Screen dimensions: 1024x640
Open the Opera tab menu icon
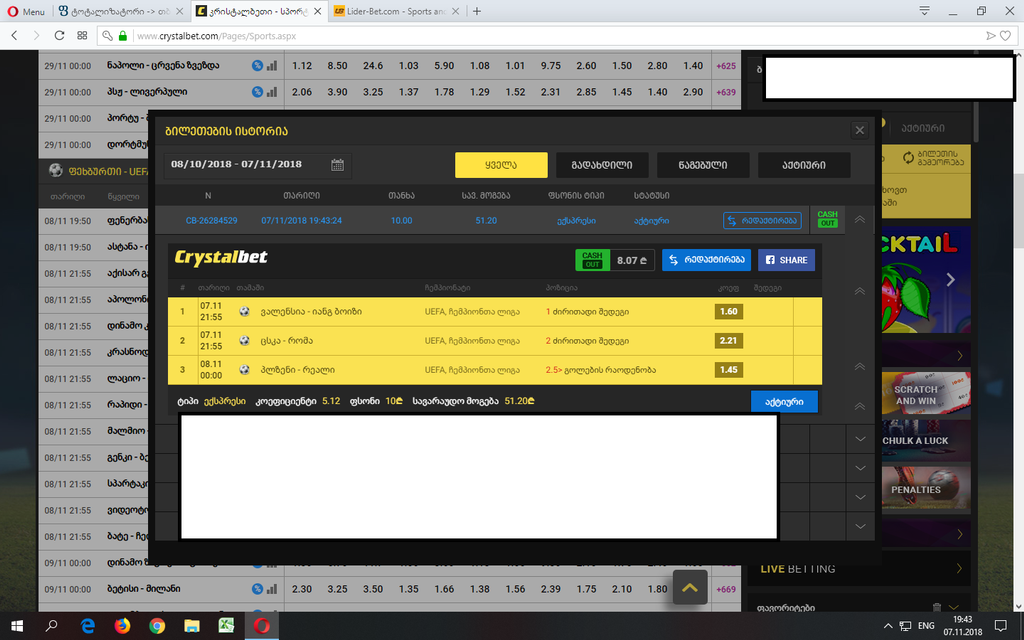click(x=924, y=11)
